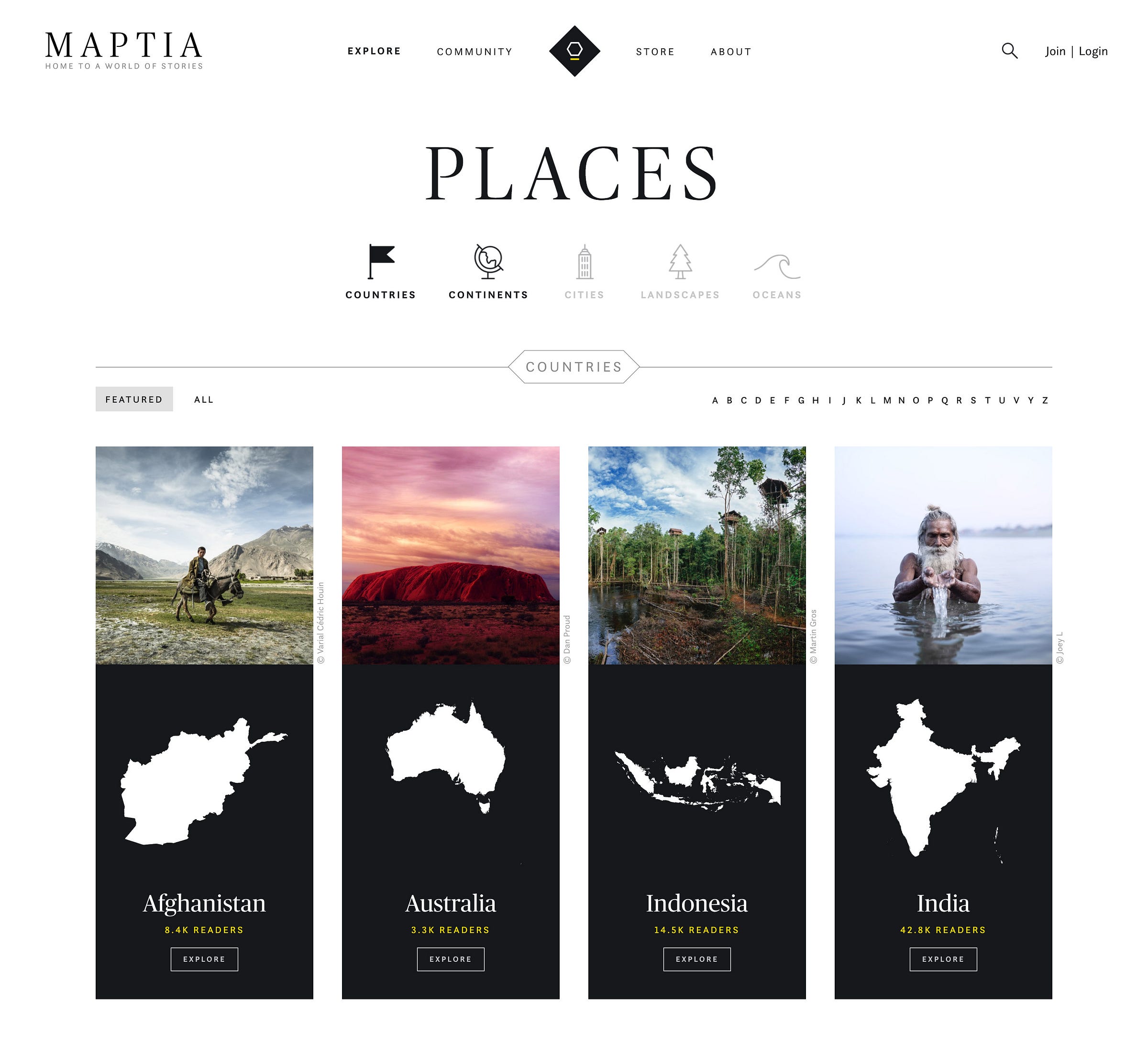The height and width of the screenshot is (1044, 1148).
Task: Select the Countries flag icon
Action: [381, 262]
